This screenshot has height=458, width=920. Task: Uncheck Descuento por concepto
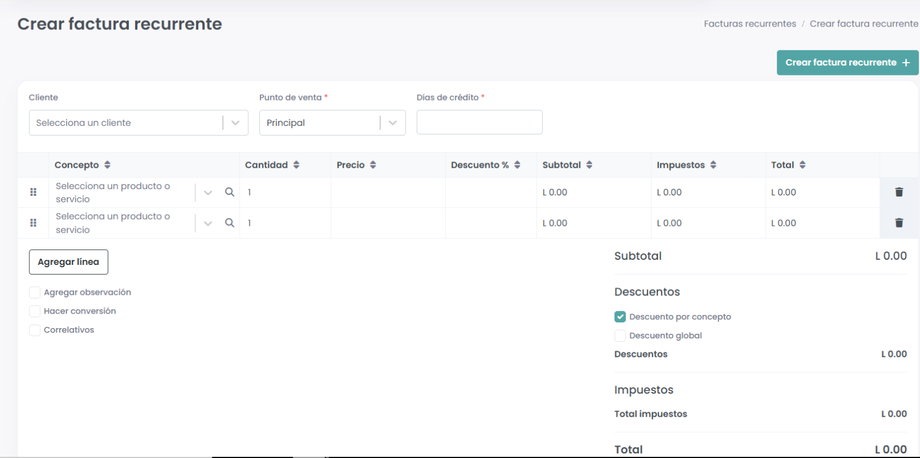(x=620, y=317)
